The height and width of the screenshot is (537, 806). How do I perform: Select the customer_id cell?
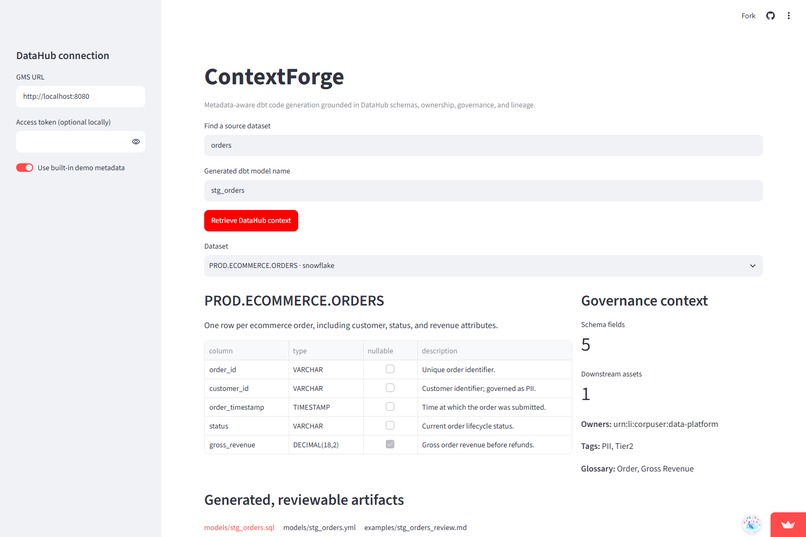coord(247,388)
